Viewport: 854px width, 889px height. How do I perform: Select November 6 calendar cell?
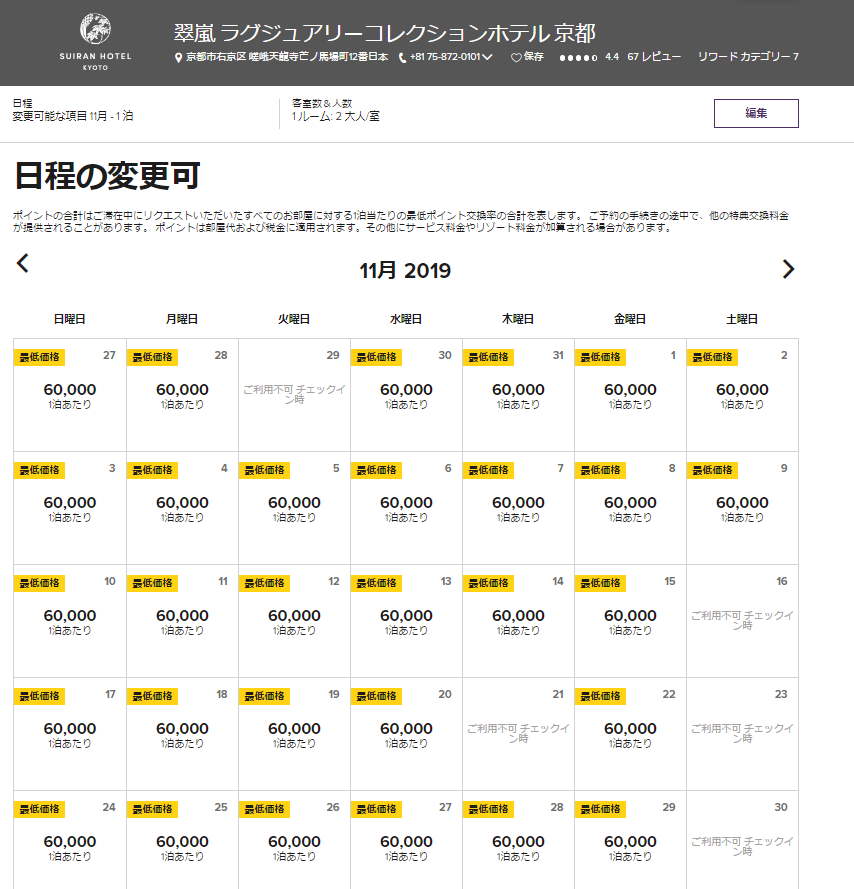406,508
